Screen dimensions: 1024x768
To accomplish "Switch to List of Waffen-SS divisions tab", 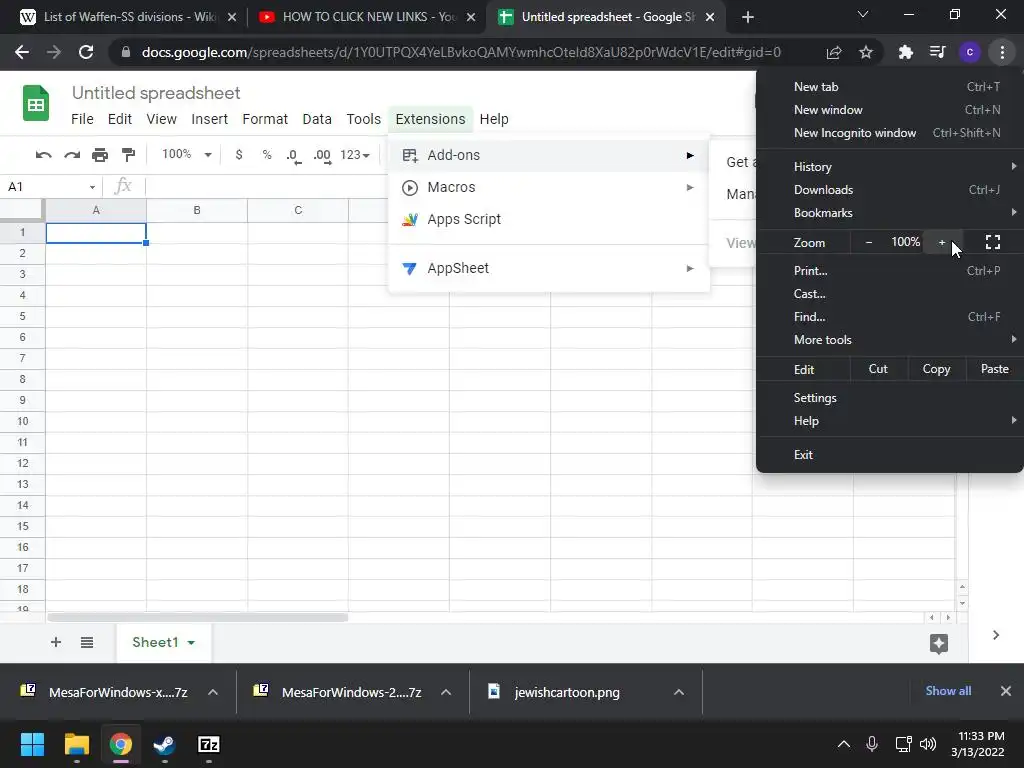I will click(x=127, y=17).
